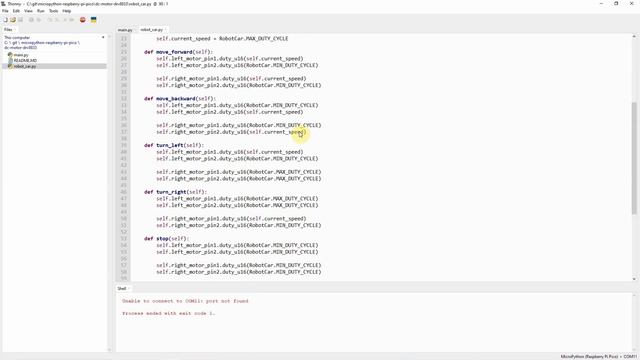Click the red Stop/Restart backend icon

click(x=82, y=20)
